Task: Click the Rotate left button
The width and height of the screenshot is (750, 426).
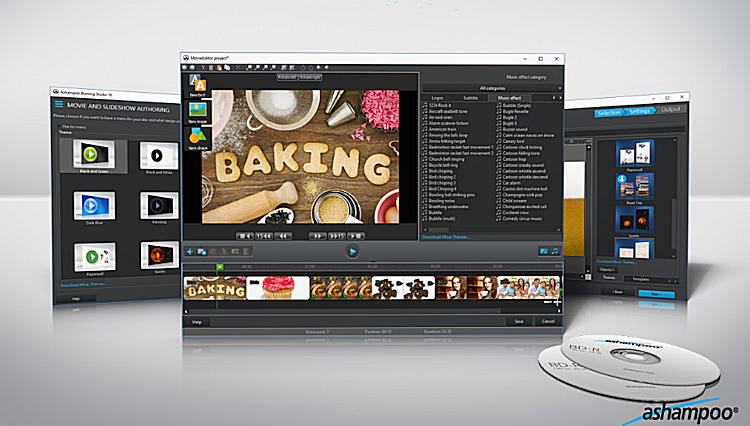Action: (x=287, y=76)
